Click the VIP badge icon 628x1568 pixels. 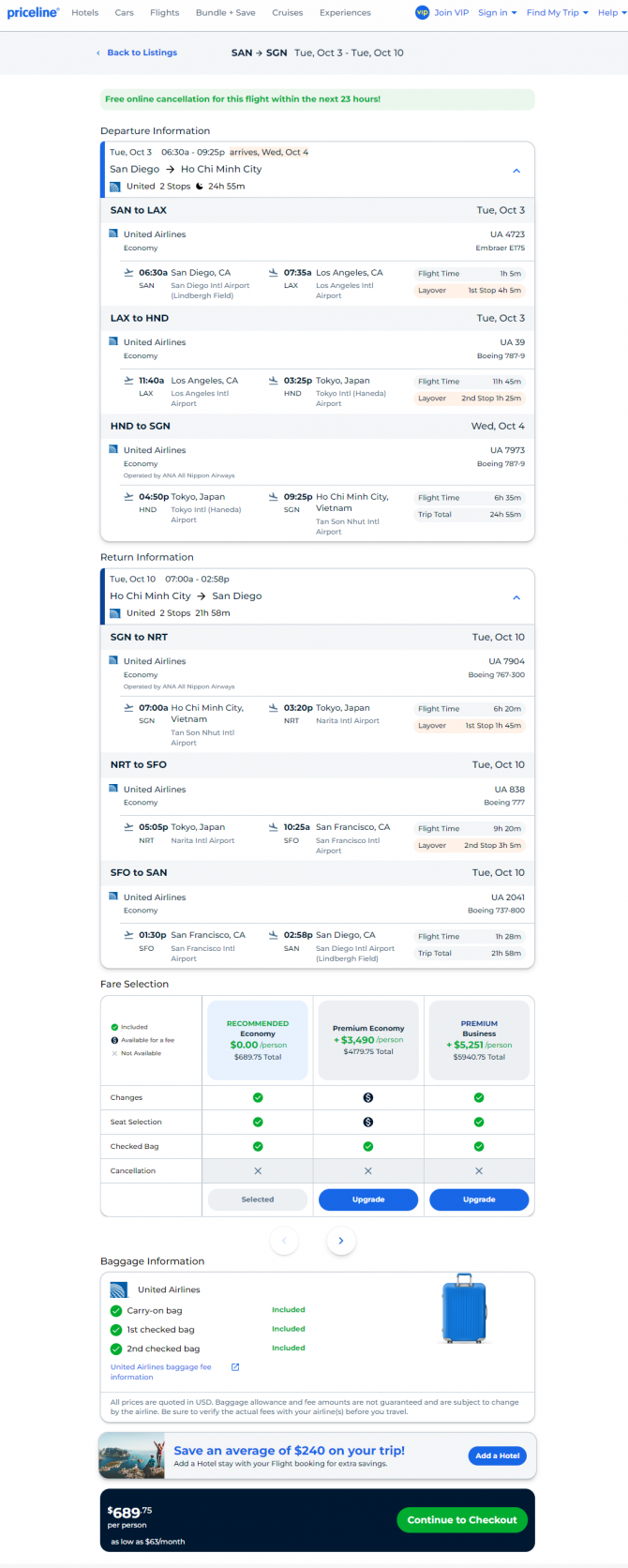click(422, 12)
